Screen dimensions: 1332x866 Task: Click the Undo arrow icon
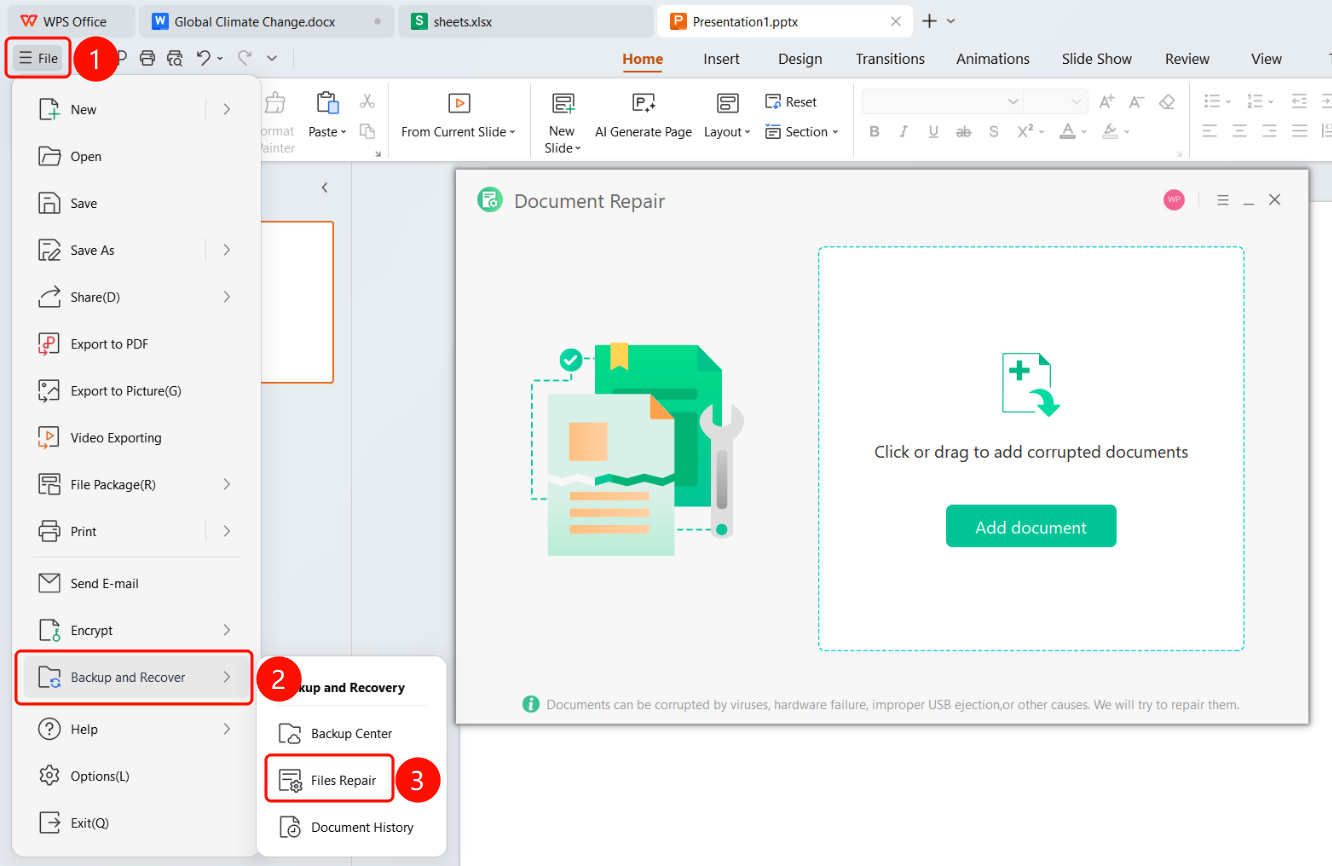tap(204, 58)
